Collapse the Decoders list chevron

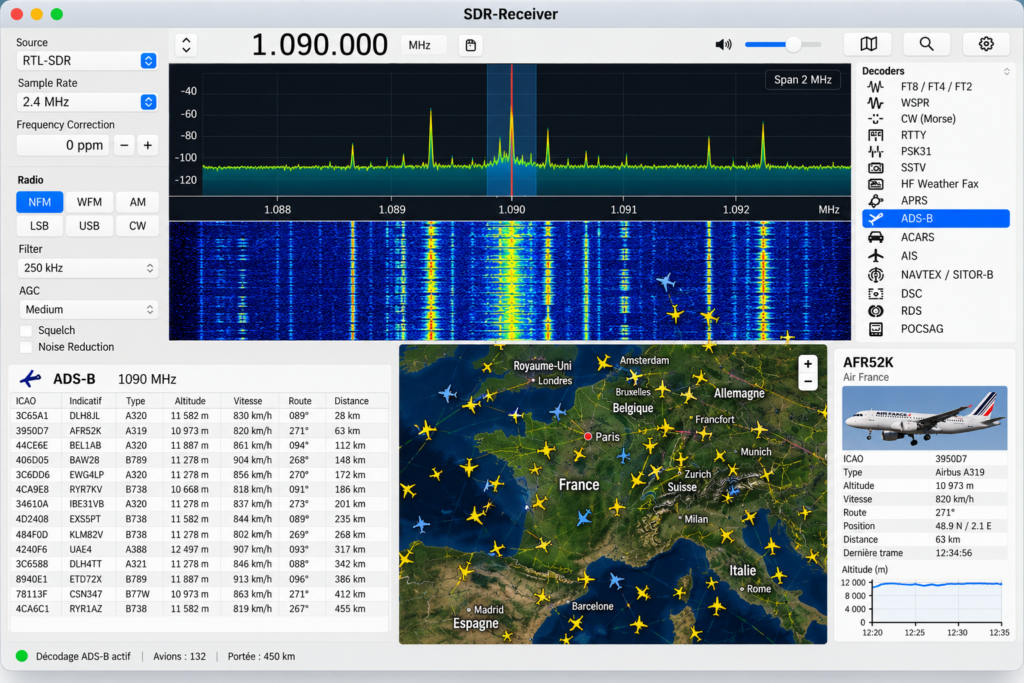(1006, 71)
